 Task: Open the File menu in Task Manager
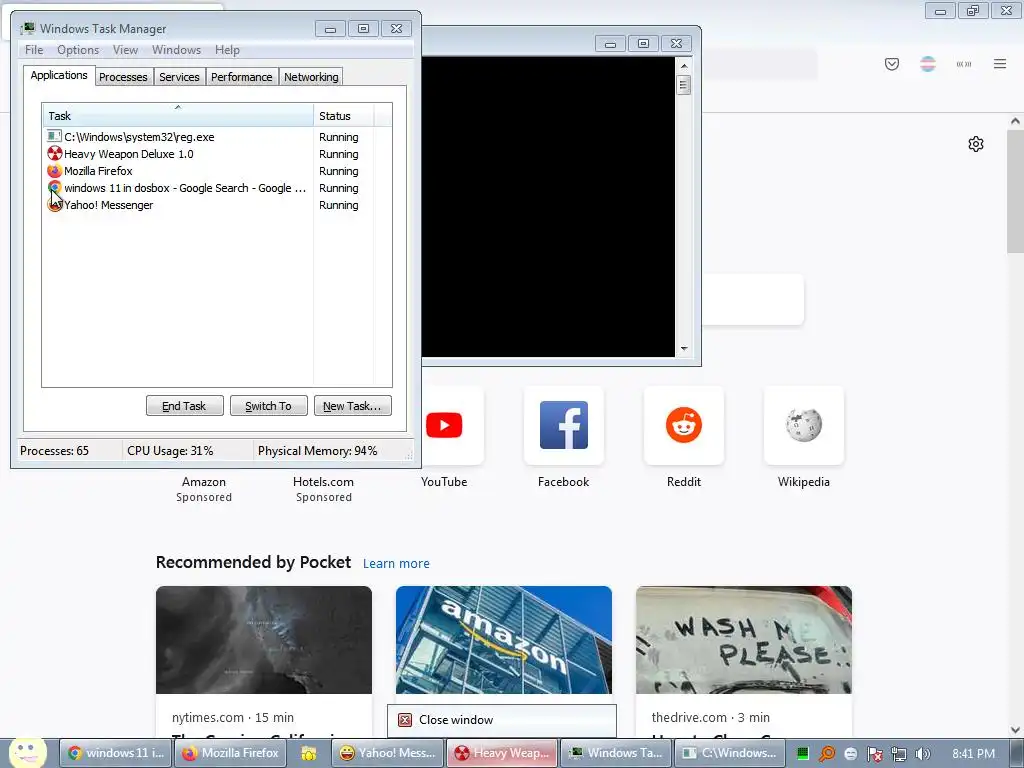coord(34,50)
